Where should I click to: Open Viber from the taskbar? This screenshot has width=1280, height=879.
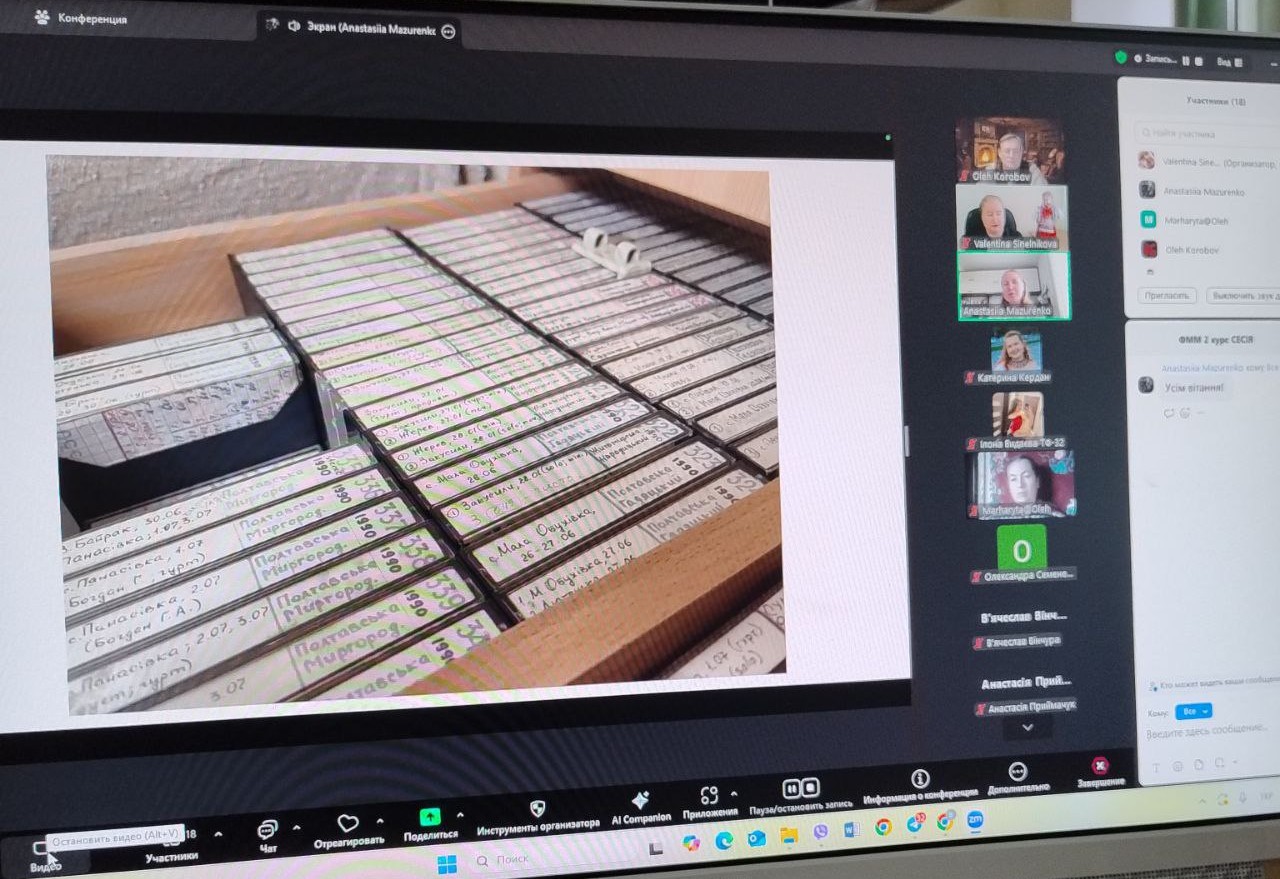821,832
